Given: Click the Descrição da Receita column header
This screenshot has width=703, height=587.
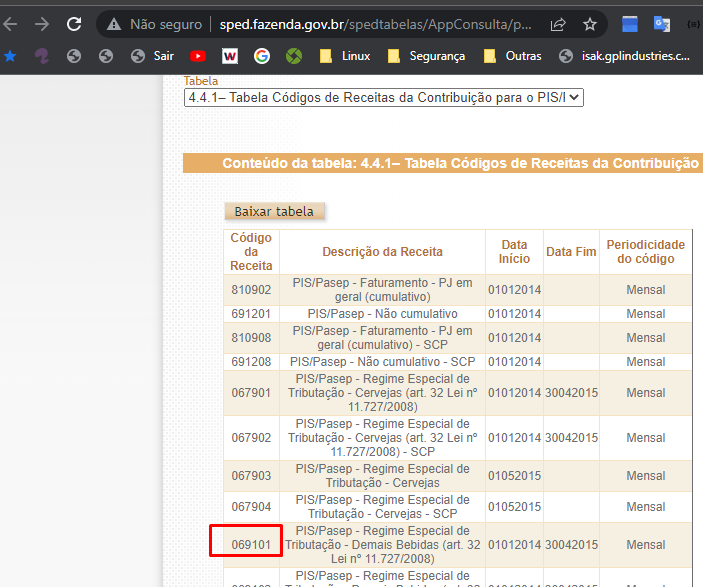Looking at the screenshot, I should 382,252.
